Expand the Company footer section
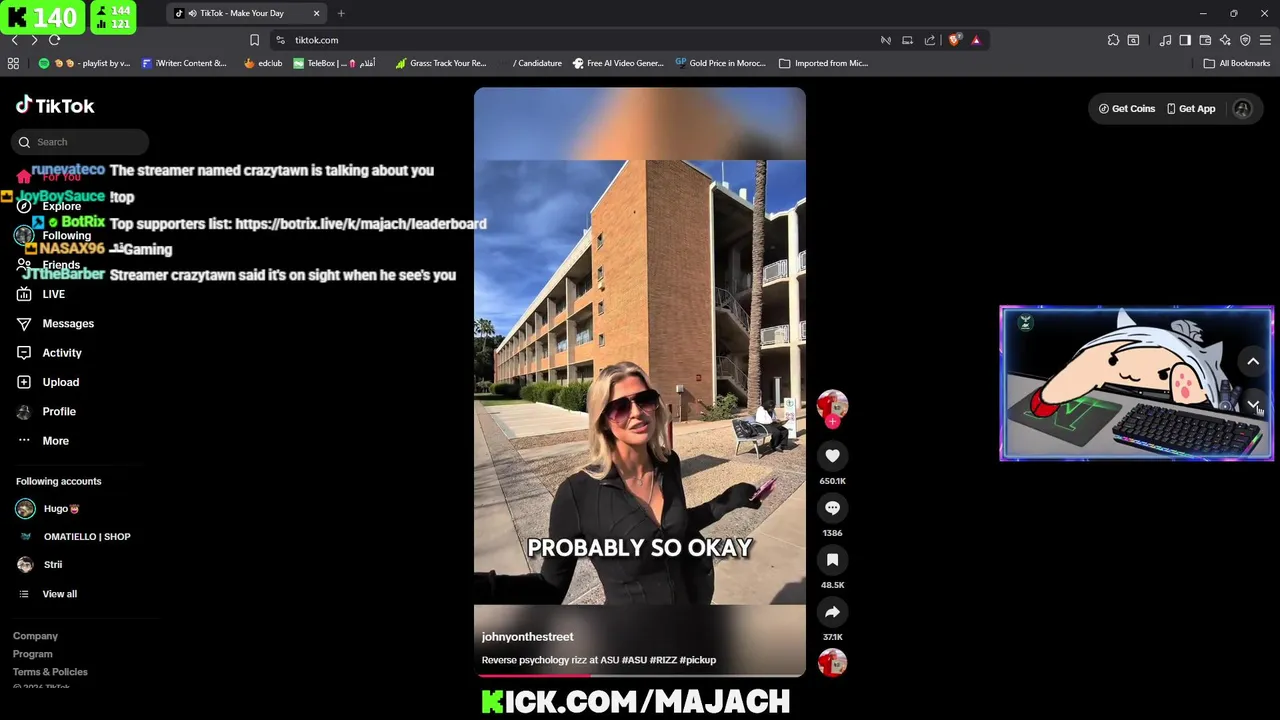 (x=35, y=636)
